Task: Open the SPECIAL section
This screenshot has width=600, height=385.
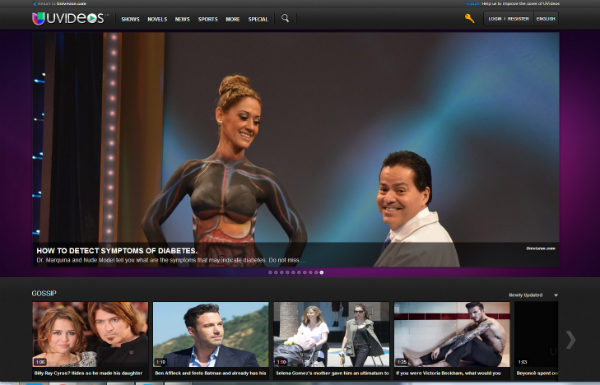Action: [258, 19]
